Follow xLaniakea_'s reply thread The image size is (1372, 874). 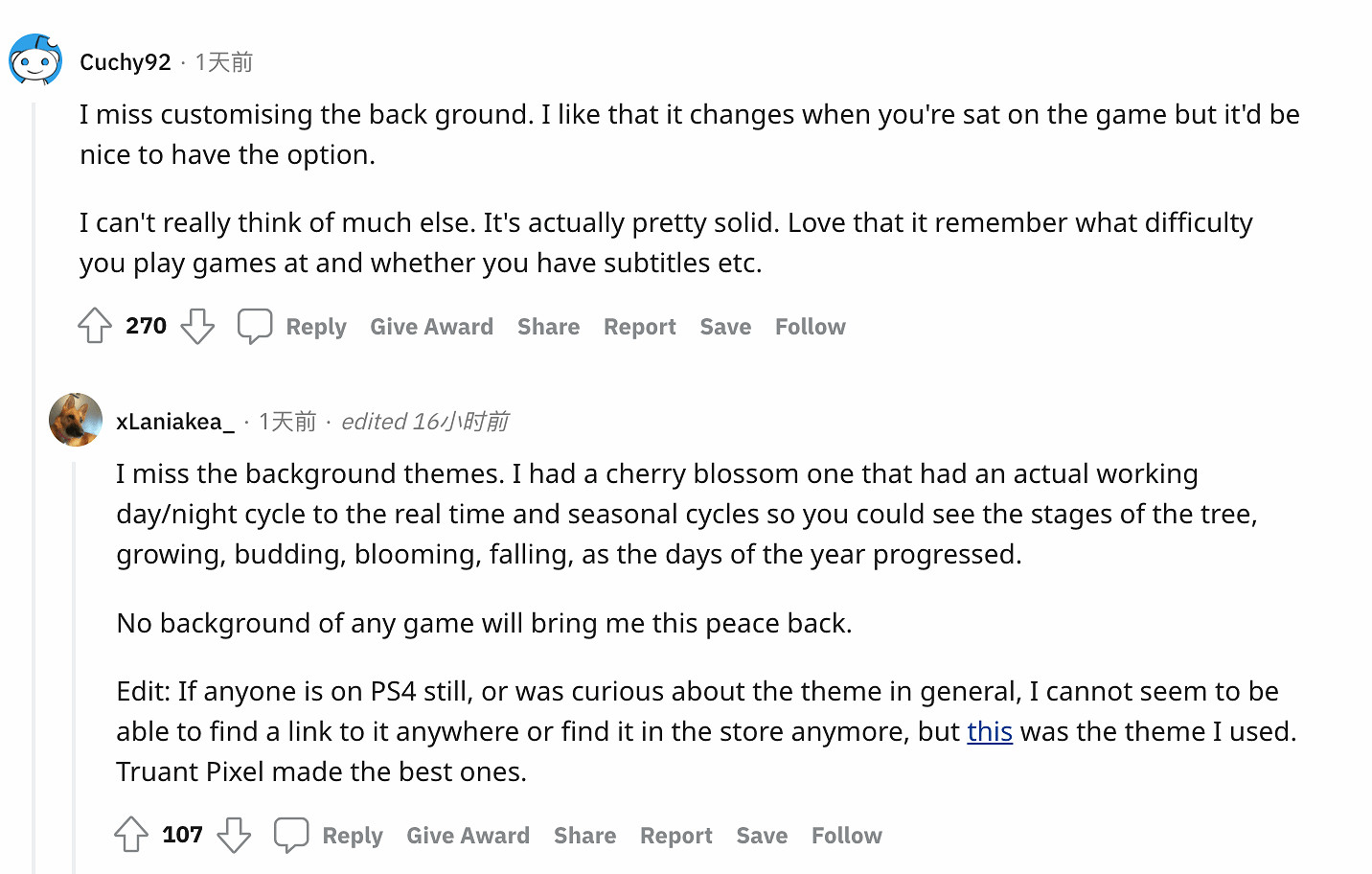(x=846, y=836)
